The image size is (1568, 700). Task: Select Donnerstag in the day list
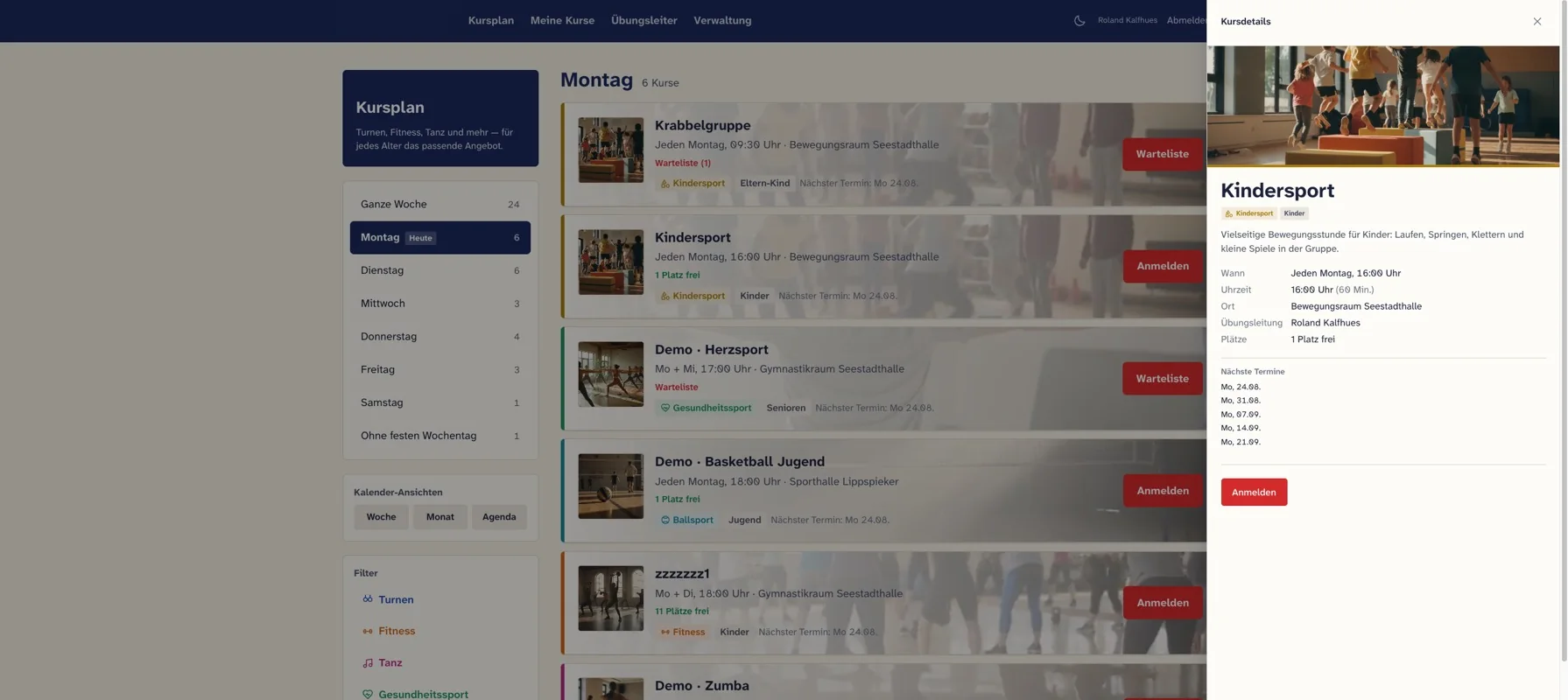pos(440,337)
